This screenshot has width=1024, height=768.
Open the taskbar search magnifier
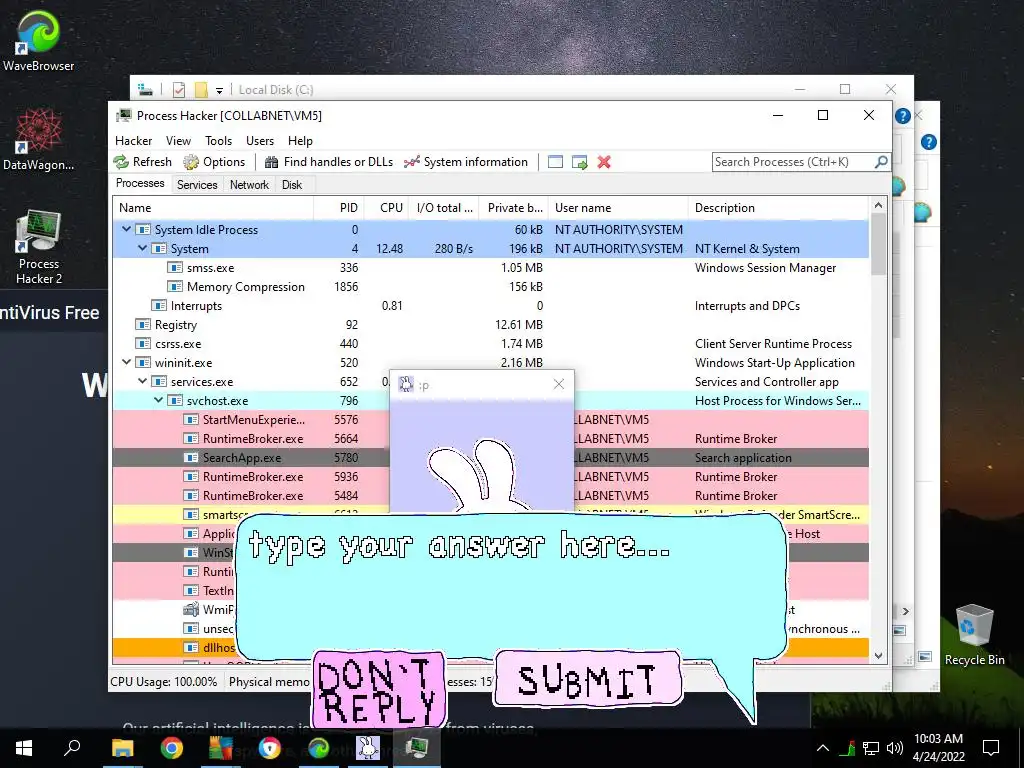point(72,748)
